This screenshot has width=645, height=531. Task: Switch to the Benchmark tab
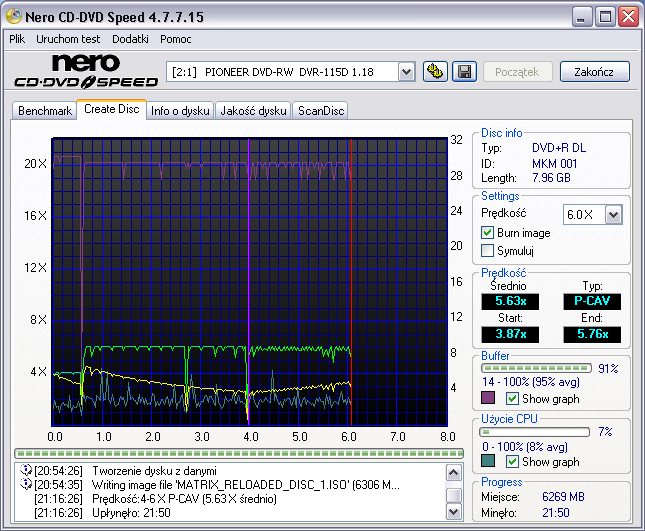(45, 111)
